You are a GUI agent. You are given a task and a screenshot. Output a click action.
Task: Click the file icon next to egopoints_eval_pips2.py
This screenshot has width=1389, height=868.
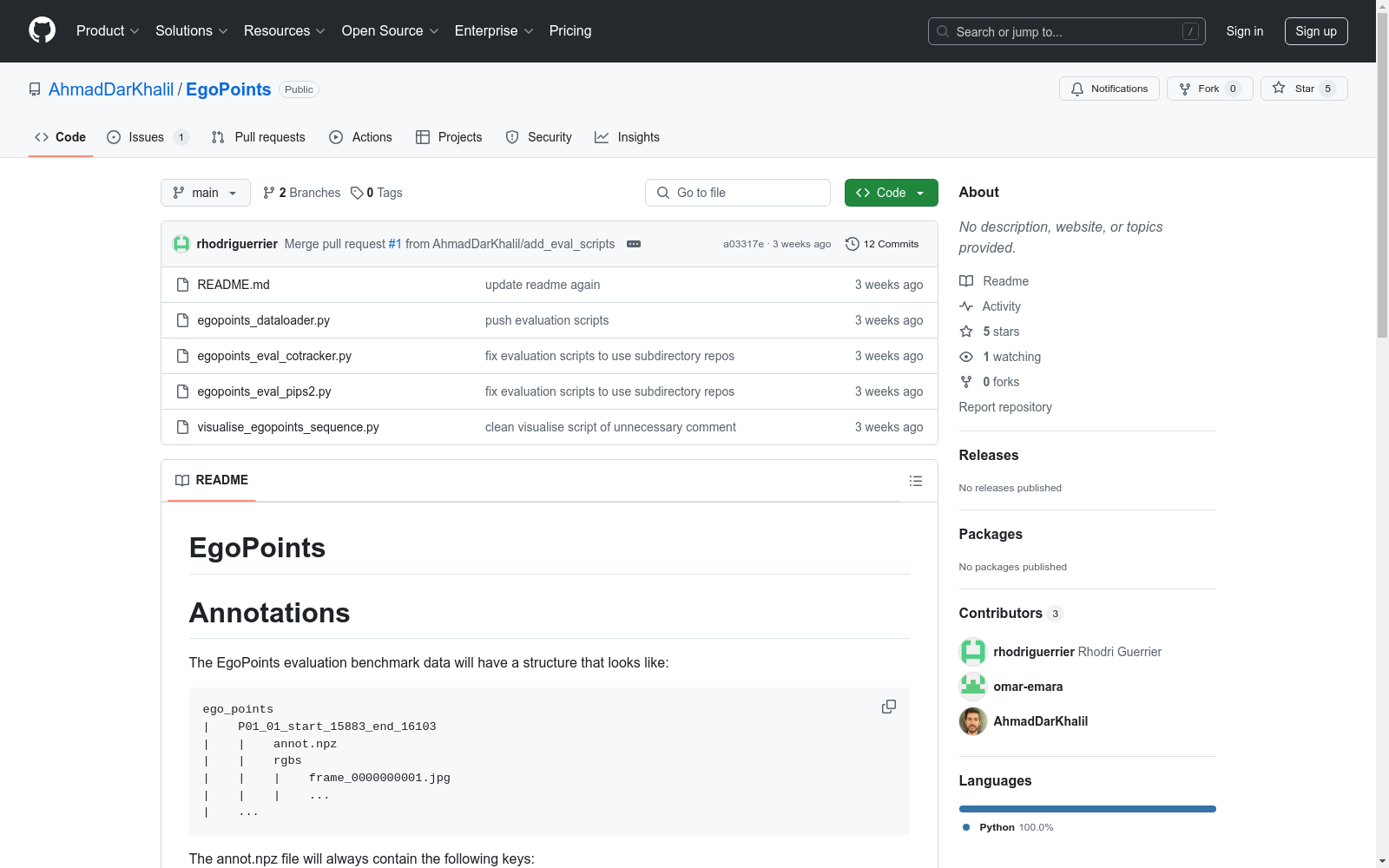(182, 391)
